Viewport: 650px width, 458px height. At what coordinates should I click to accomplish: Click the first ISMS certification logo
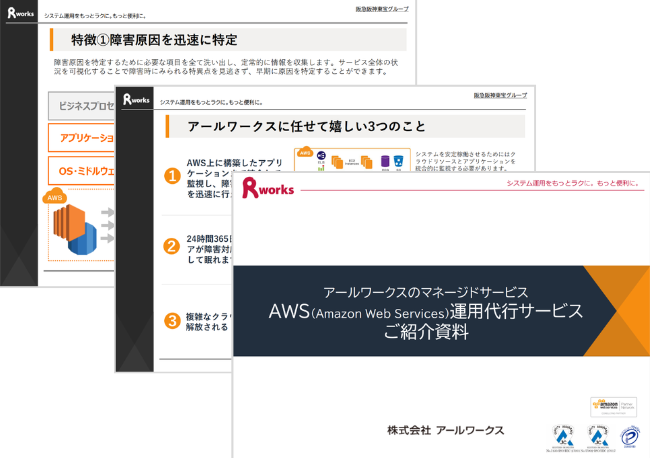563,436
